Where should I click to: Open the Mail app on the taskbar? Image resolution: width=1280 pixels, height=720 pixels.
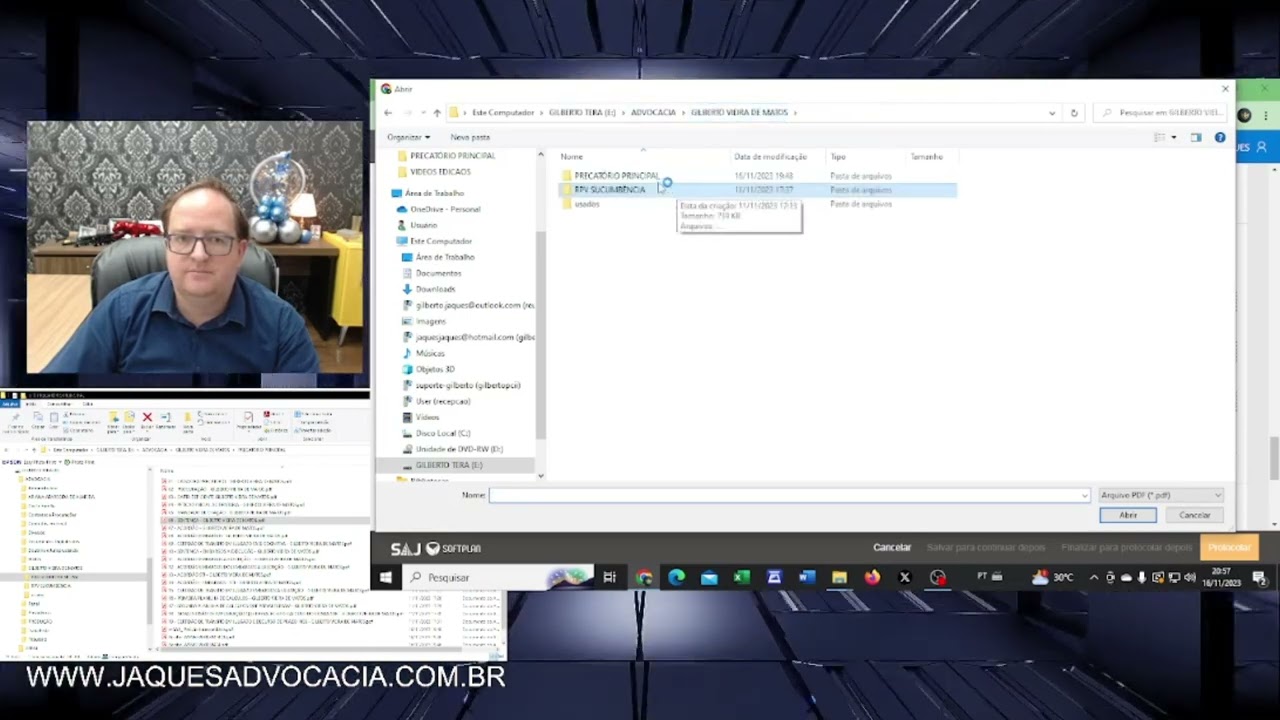[709, 577]
